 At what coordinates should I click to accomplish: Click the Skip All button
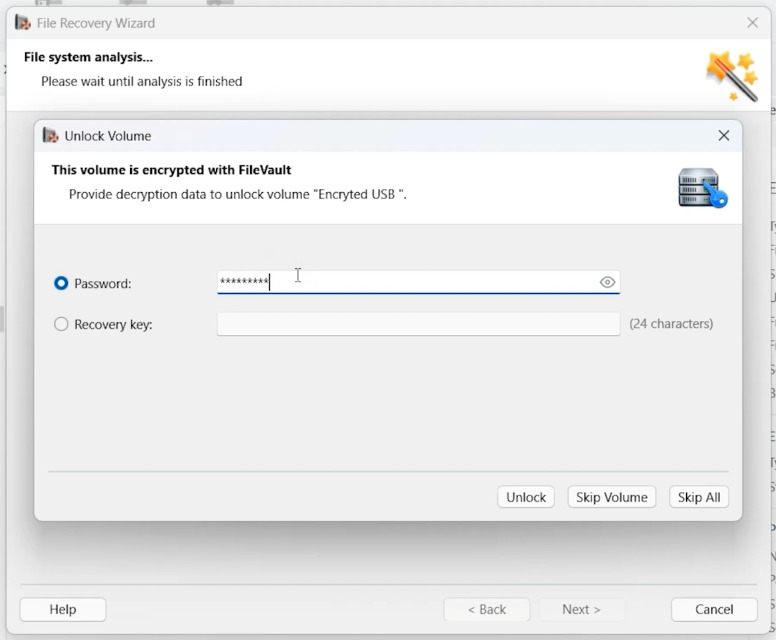[699, 497]
